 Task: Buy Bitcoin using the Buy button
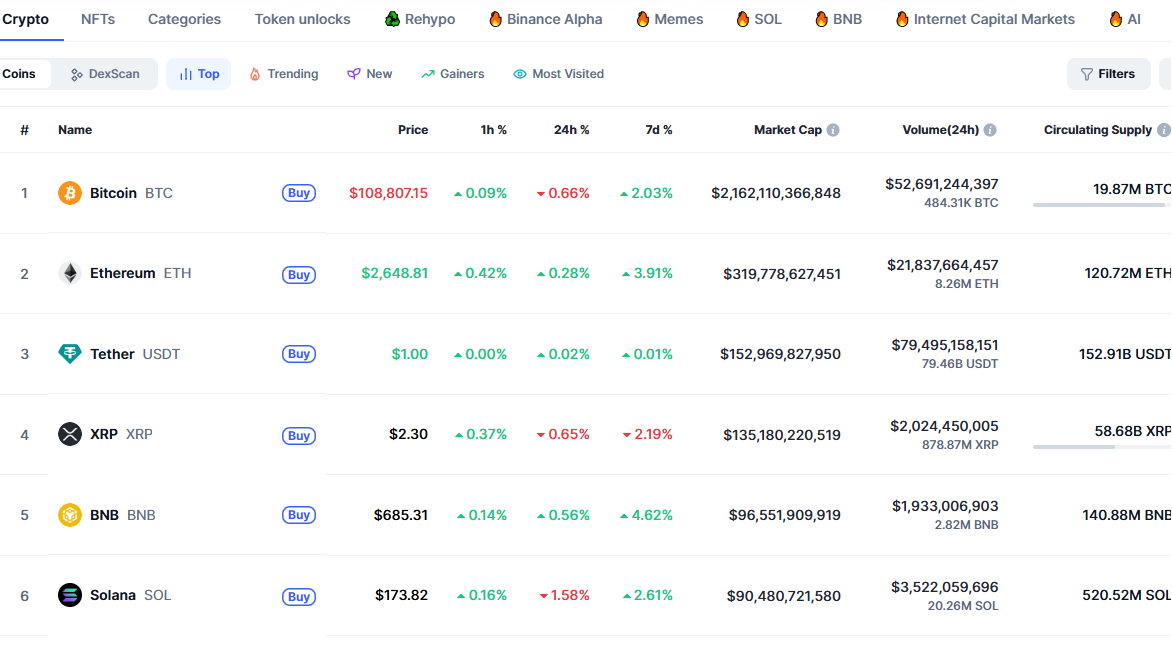pos(299,193)
